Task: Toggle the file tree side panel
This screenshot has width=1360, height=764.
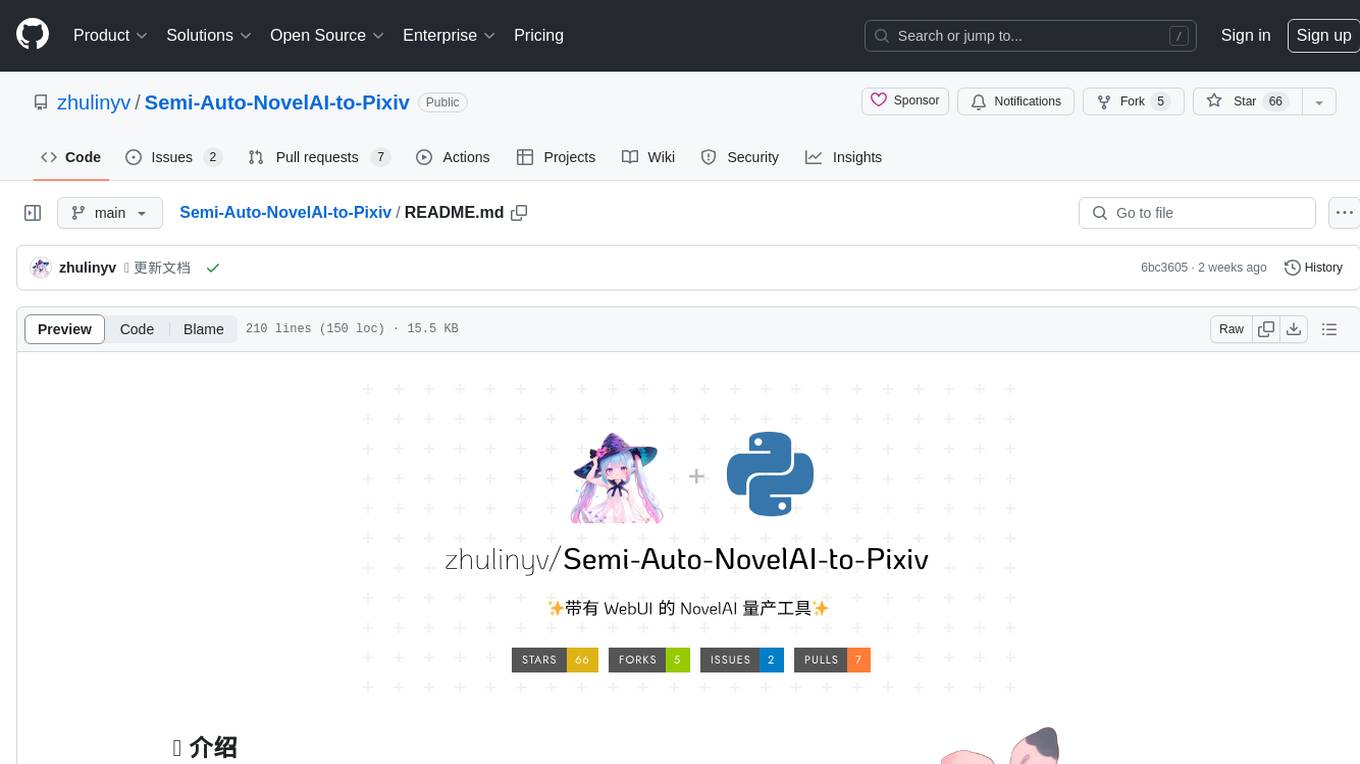Action: tap(33, 213)
